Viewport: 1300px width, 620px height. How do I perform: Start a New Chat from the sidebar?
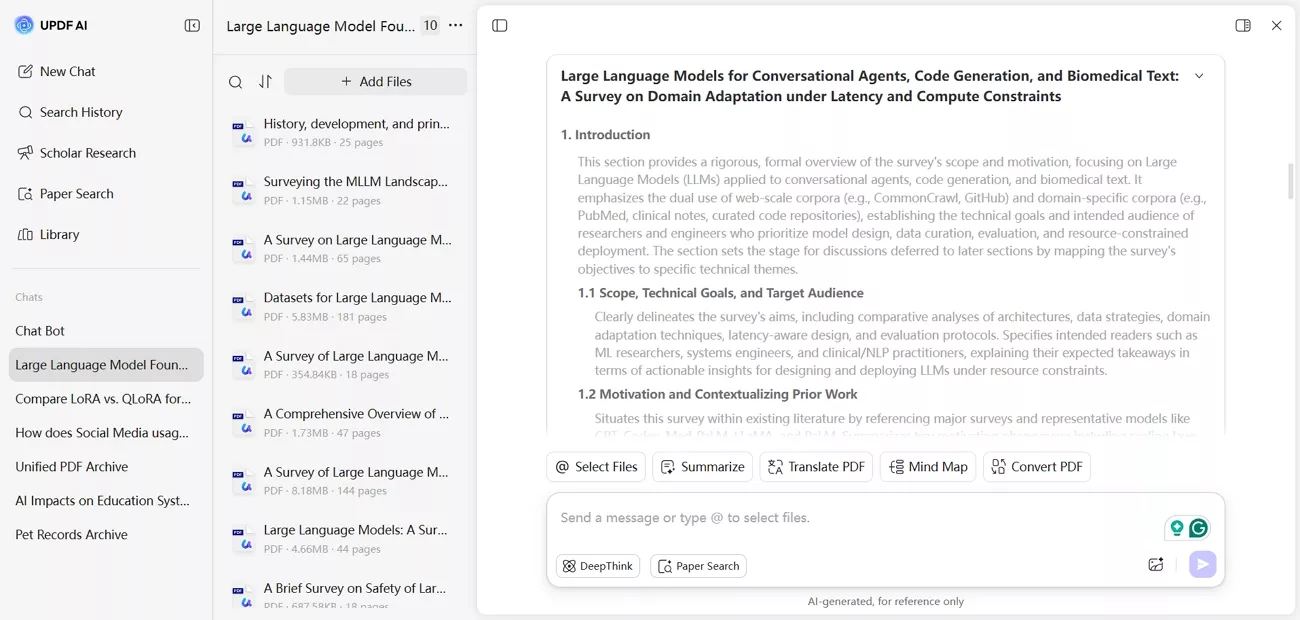click(x=67, y=71)
